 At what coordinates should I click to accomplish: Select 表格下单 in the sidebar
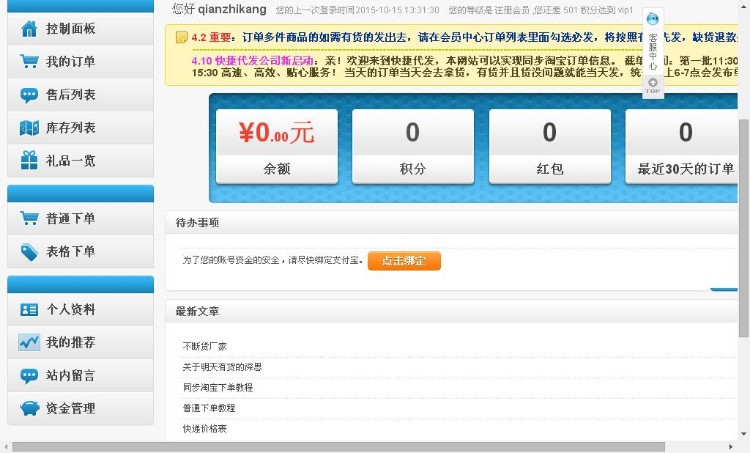pos(80,252)
